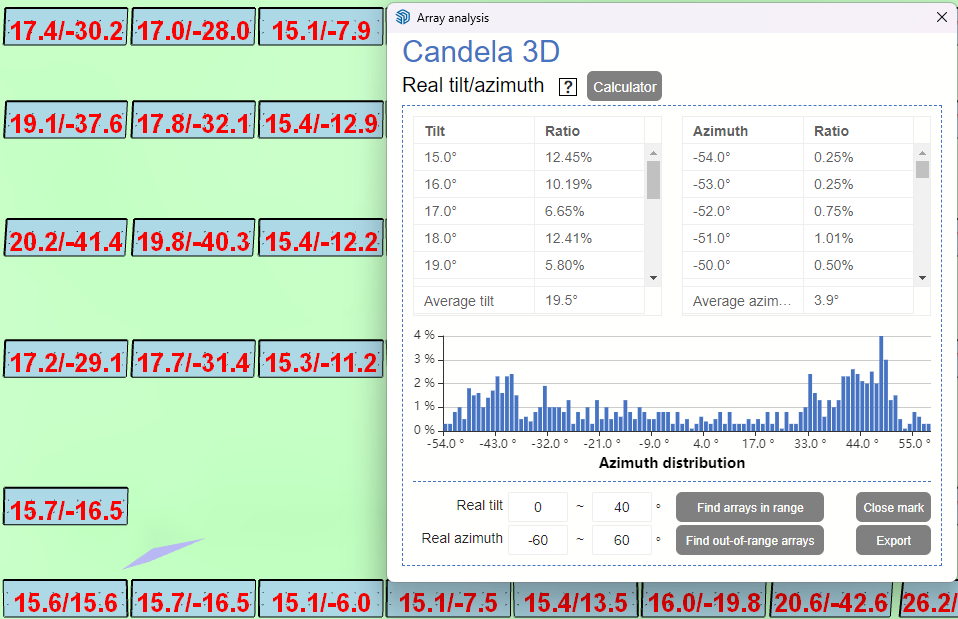Screen dimensions: 958x619
Task: Click the Azimuth table scroll up arrow
Action: (923, 153)
